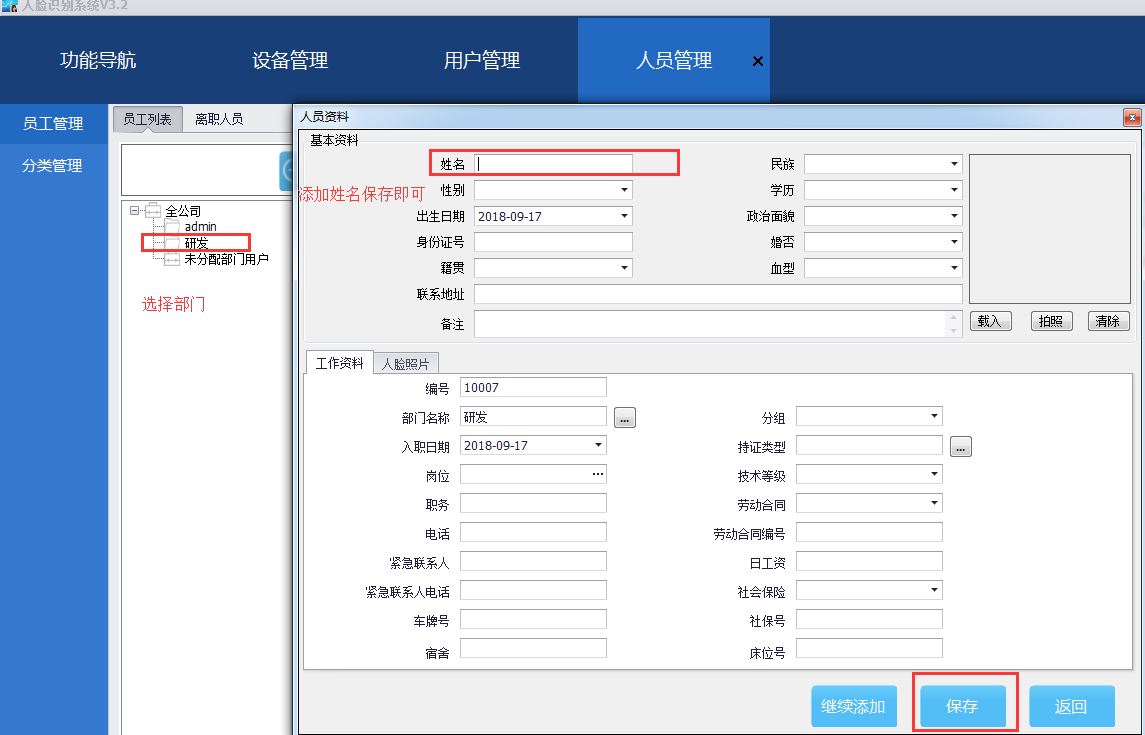The height and width of the screenshot is (735, 1145).
Task: Click the 床位号 input field
Action: 869,648
